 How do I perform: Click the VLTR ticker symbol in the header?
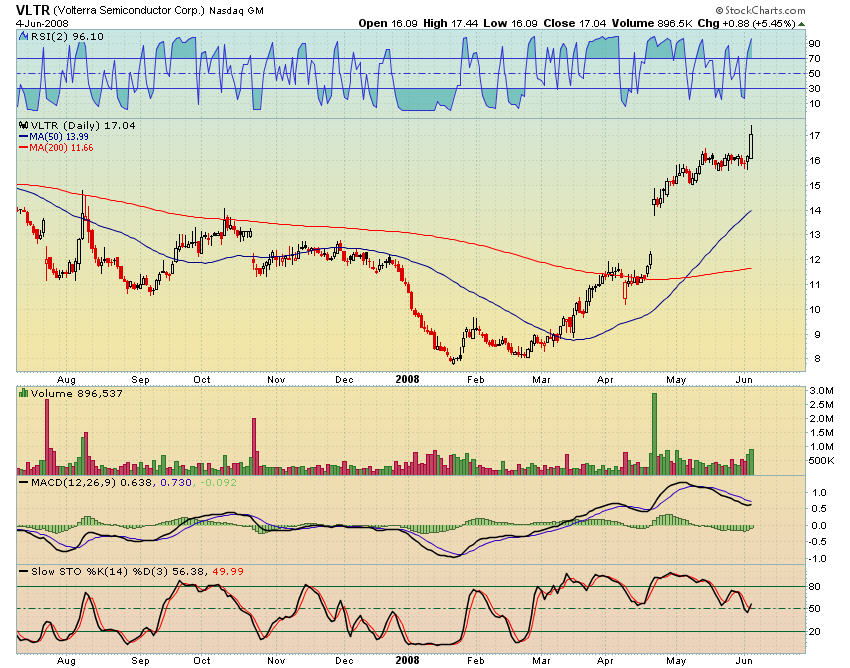pos(33,10)
